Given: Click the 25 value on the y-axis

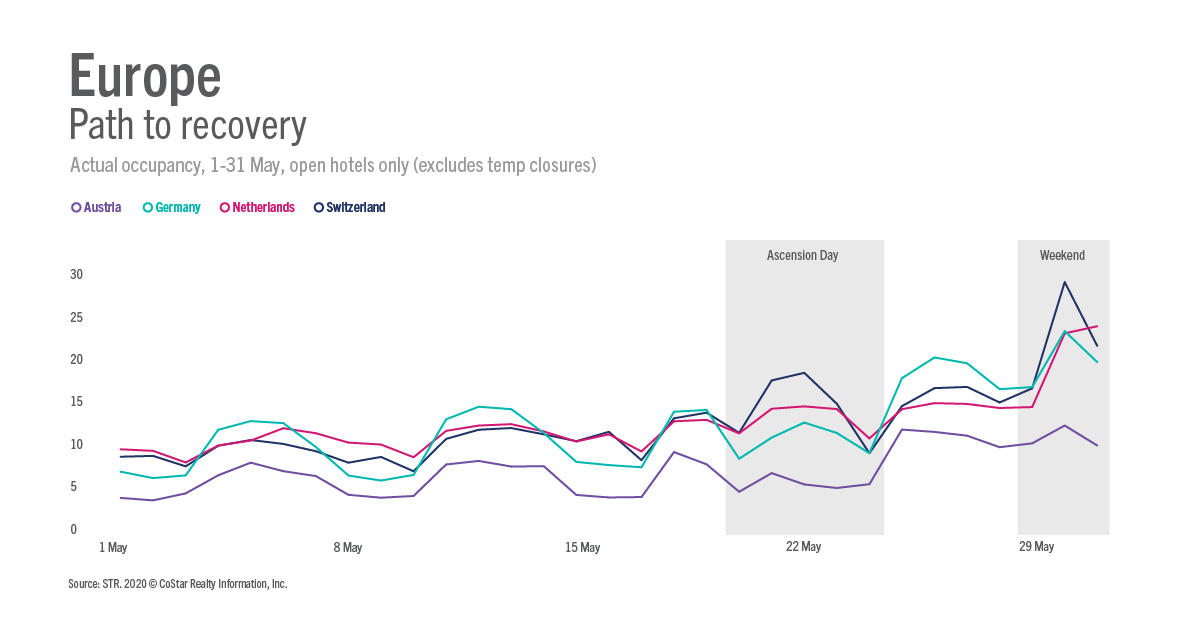Looking at the screenshot, I should tap(76, 318).
